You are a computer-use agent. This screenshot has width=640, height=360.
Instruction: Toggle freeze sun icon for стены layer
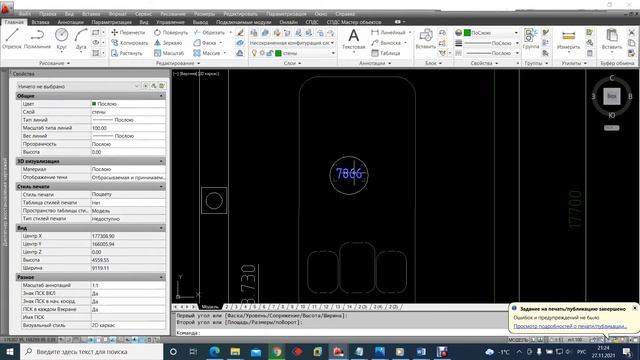[262, 53]
